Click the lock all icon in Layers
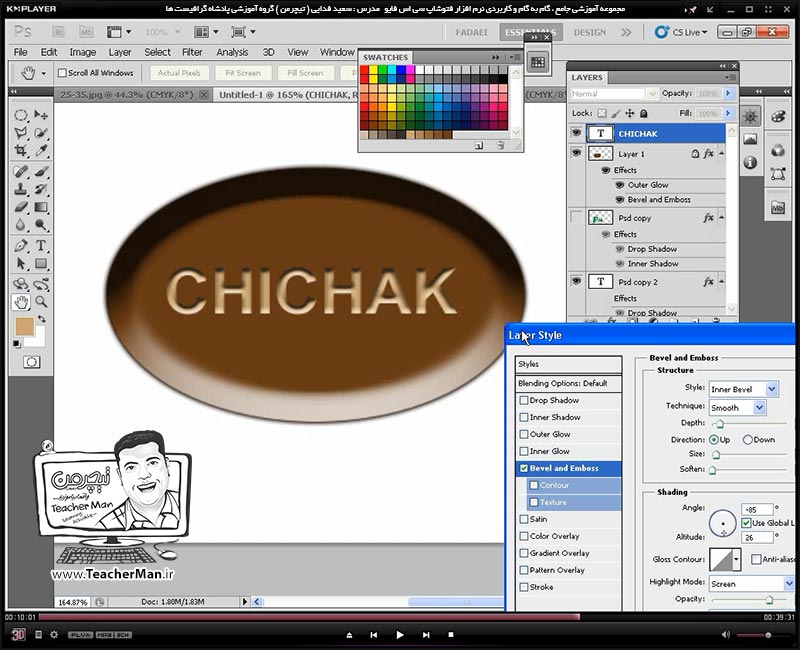 [x=644, y=113]
